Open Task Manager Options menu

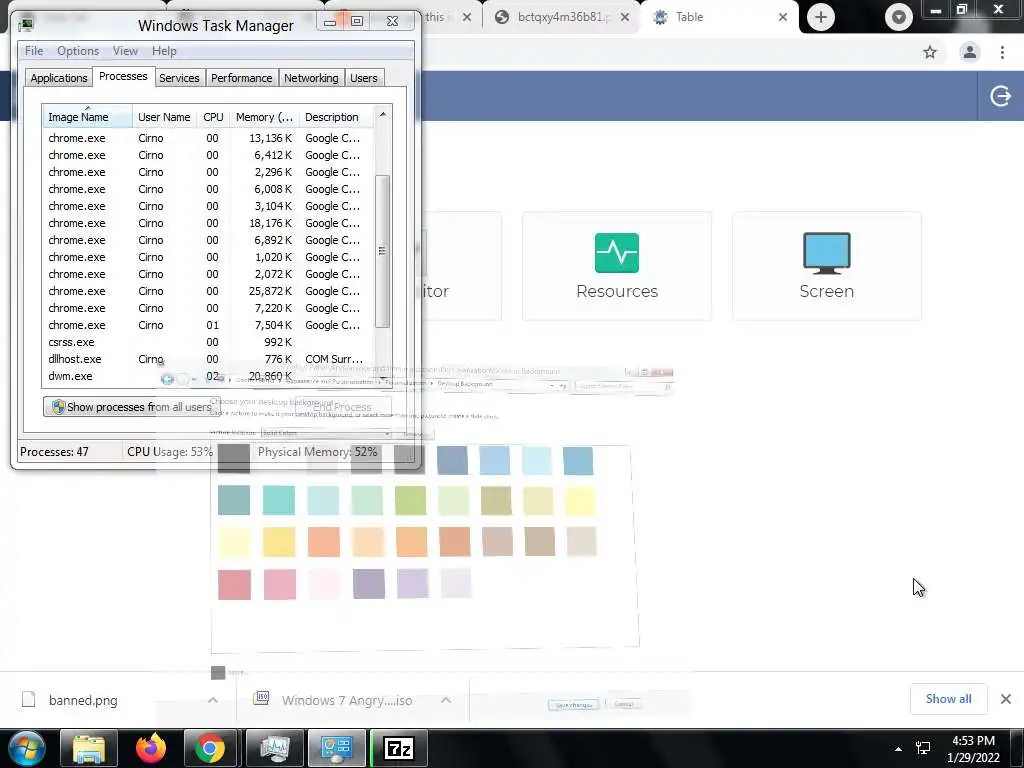coord(78,51)
